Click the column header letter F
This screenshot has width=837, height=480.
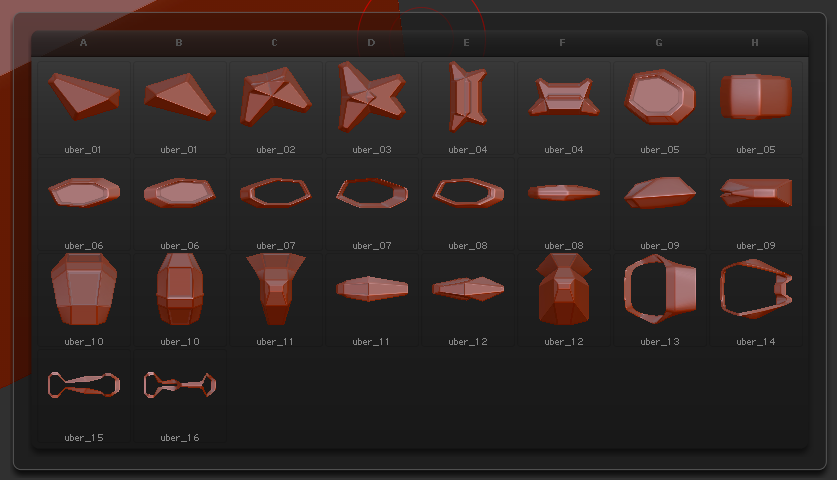click(562, 43)
